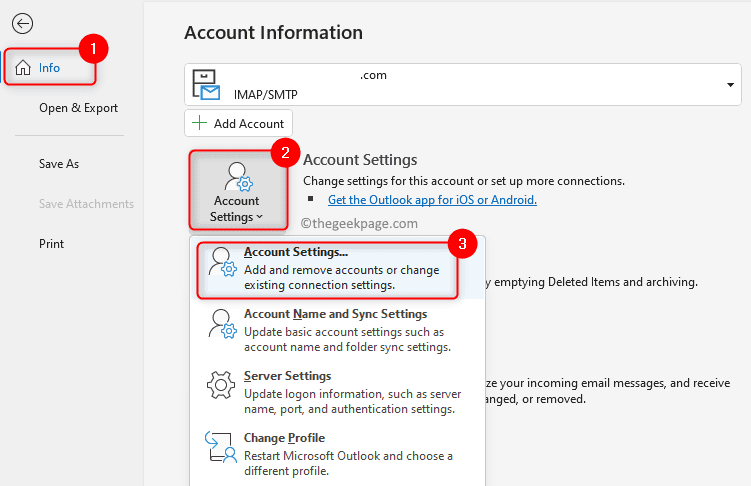This screenshot has height=486, width=751.
Task: Click the mailbox account icon
Action: 205,85
